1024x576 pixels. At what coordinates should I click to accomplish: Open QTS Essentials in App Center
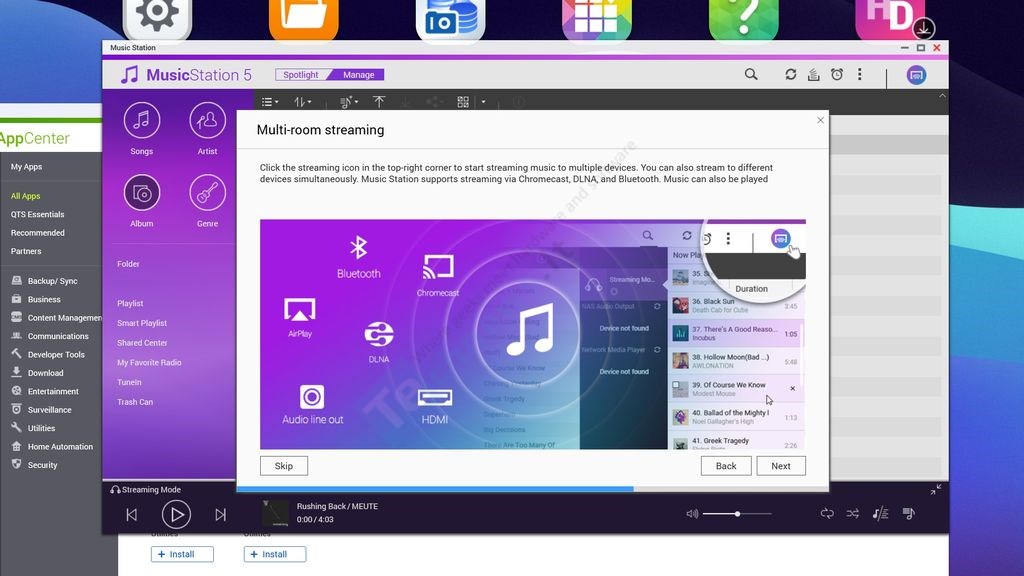(37, 214)
